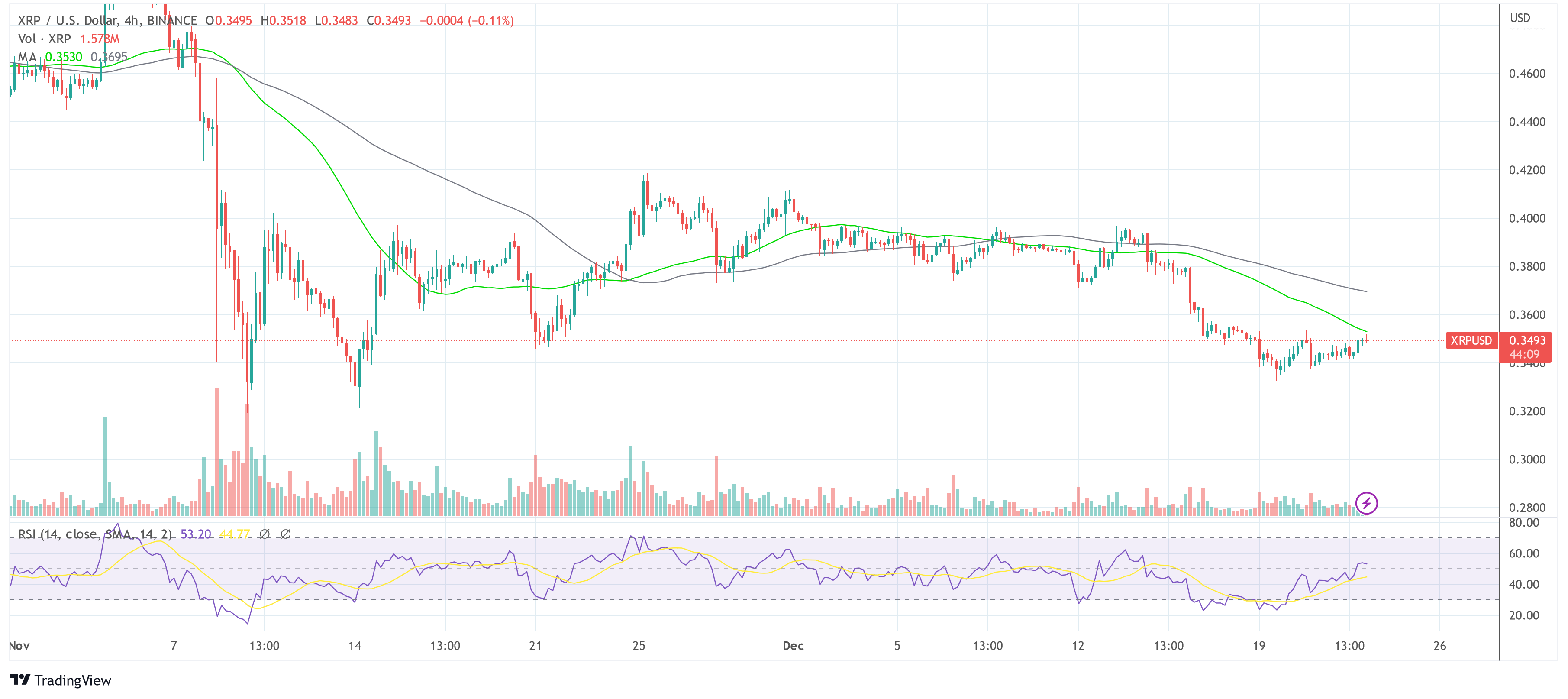
Task: Click the XRP / U.S. Dollar symbol title
Action: coord(108,21)
